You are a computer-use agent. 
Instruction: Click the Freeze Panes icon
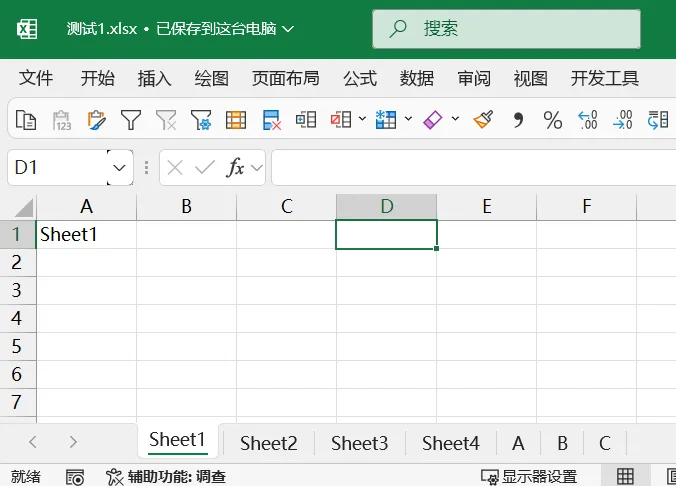(x=385, y=119)
